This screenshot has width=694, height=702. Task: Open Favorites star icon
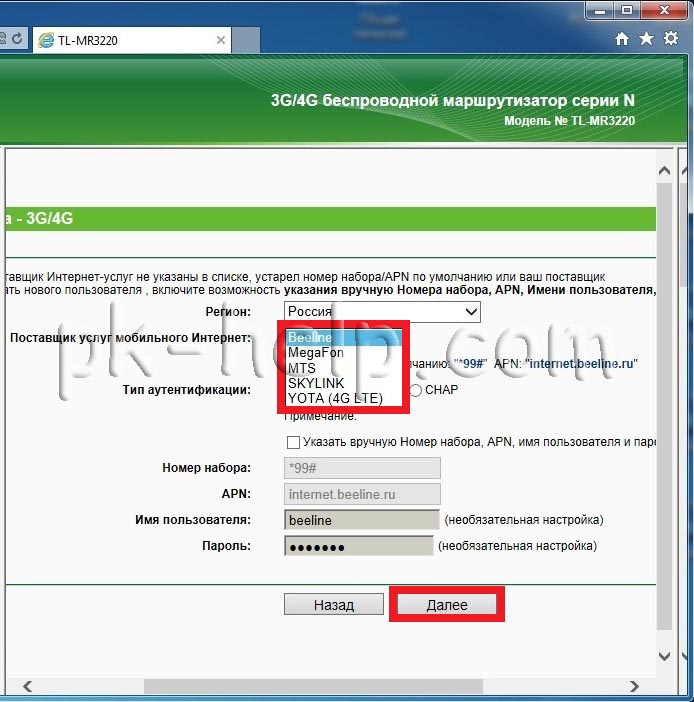(x=646, y=39)
